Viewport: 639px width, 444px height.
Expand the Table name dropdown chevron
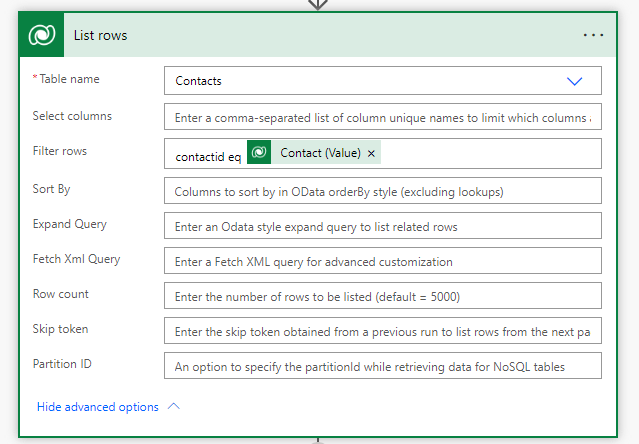pyautogui.click(x=574, y=81)
